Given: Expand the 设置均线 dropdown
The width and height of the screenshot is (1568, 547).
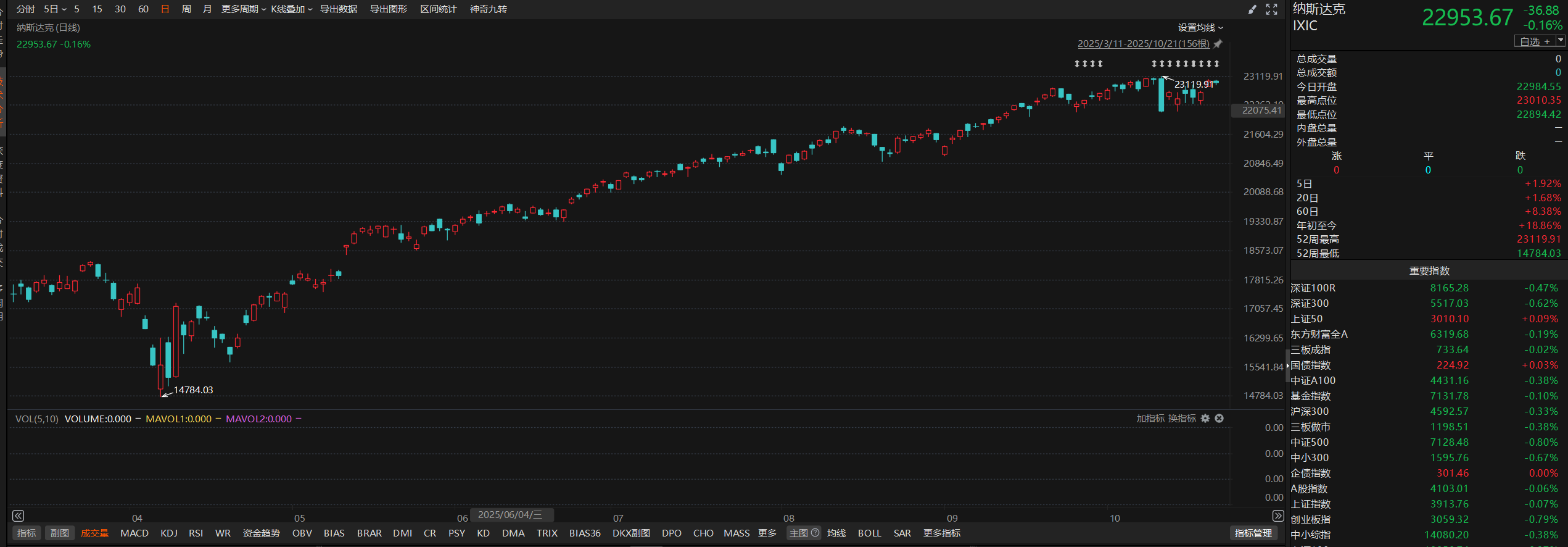Looking at the screenshot, I should click(x=1200, y=28).
